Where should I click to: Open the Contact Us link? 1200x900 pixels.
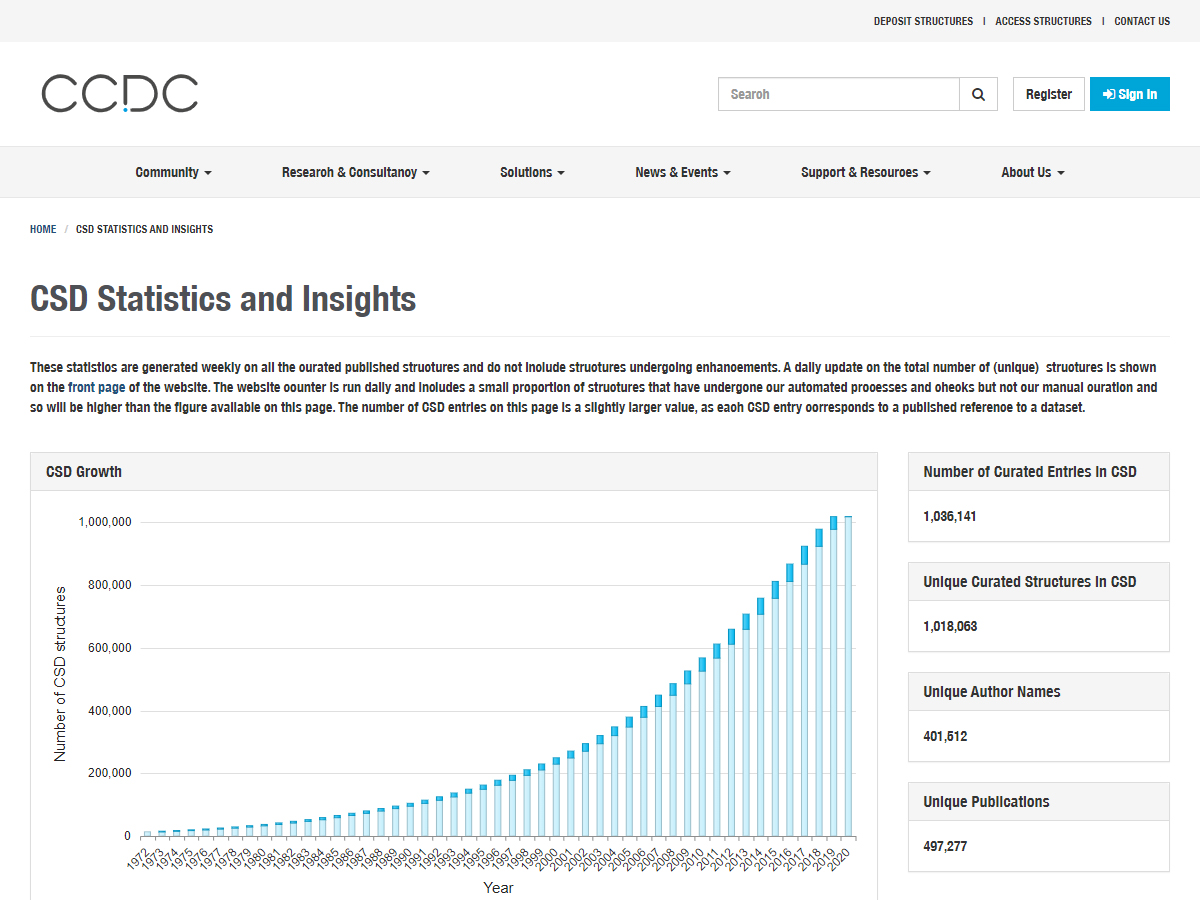point(1141,21)
